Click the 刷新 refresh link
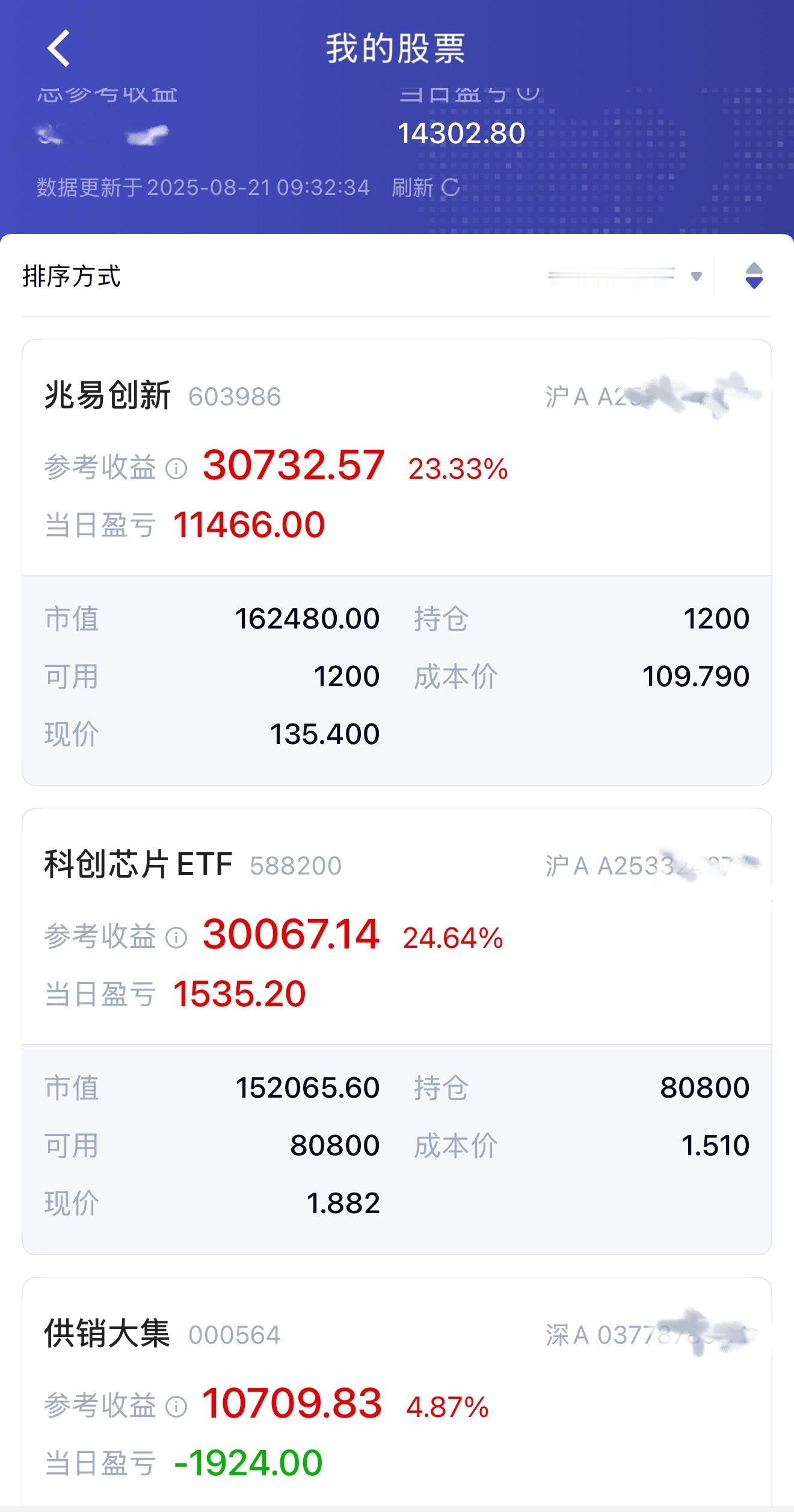Screen dimensions: 794x1512 pos(413,188)
